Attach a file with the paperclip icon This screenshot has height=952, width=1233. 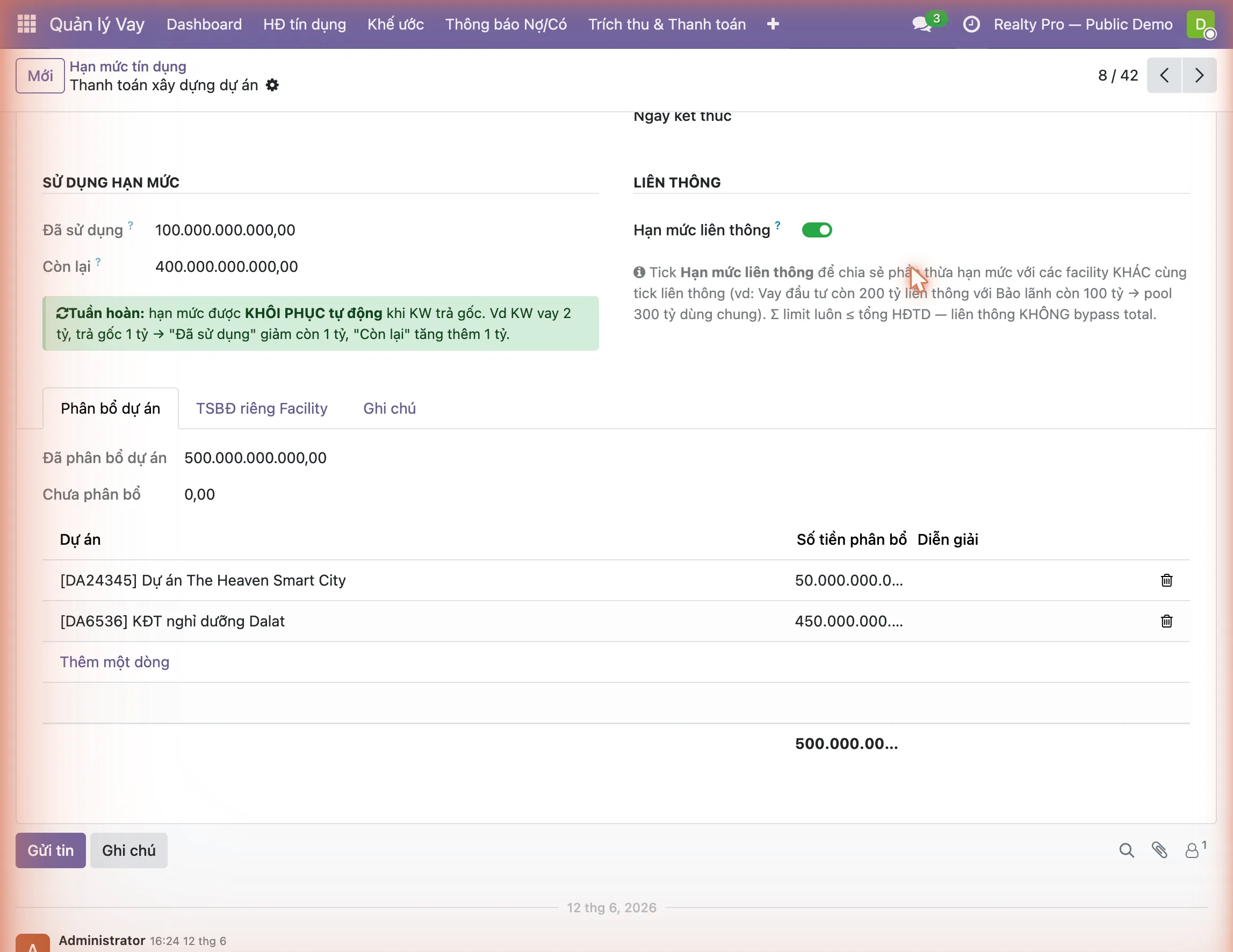pyautogui.click(x=1159, y=850)
